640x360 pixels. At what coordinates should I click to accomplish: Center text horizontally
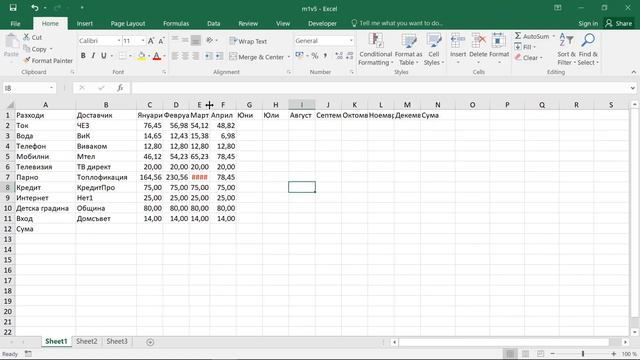185,56
